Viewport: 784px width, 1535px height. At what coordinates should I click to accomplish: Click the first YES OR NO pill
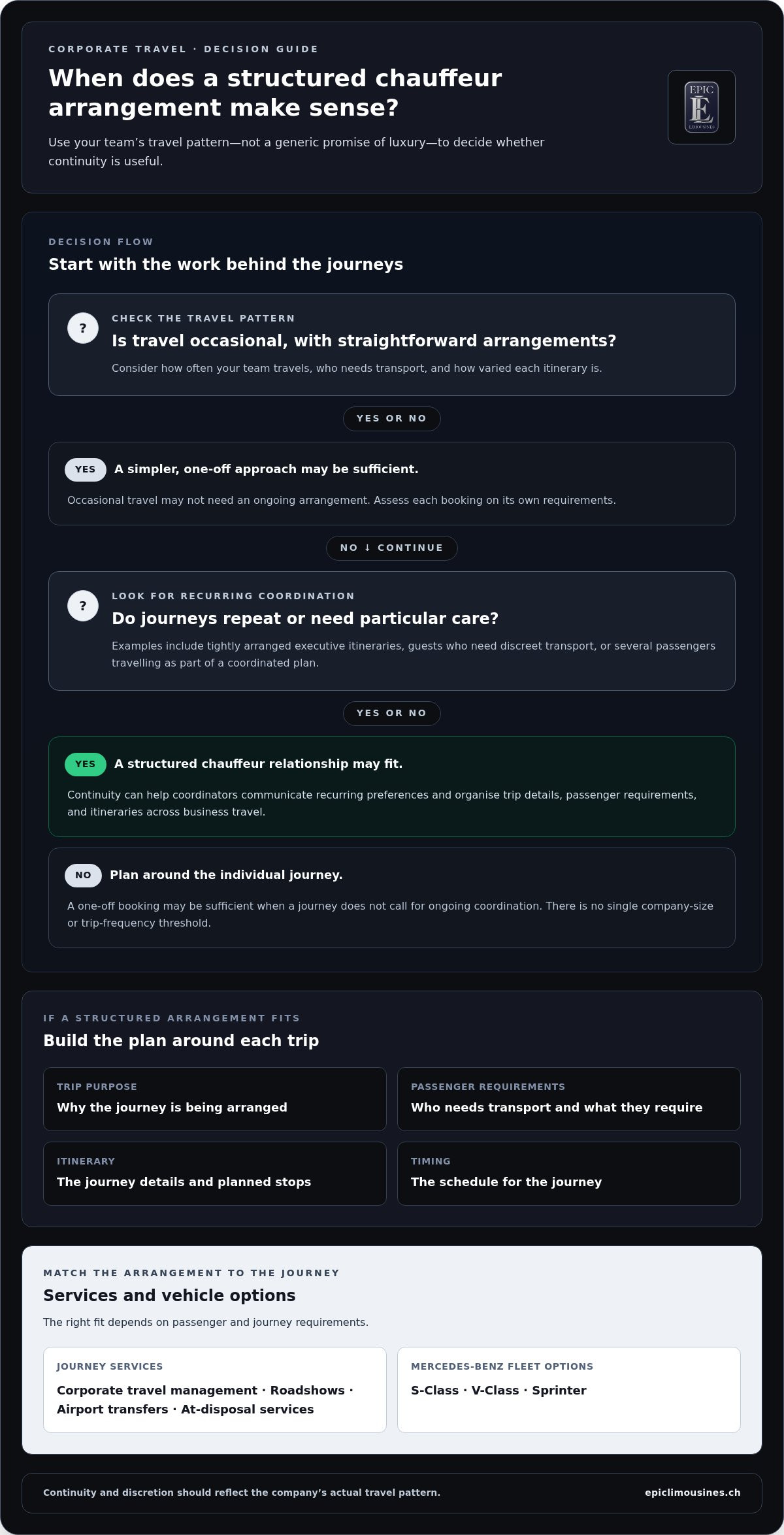pos(392,418)
